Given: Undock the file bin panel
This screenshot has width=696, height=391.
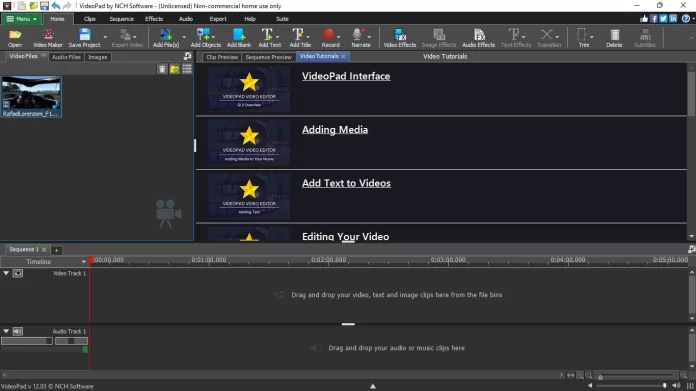Looking at the screenshot, I should click(187, 56).
